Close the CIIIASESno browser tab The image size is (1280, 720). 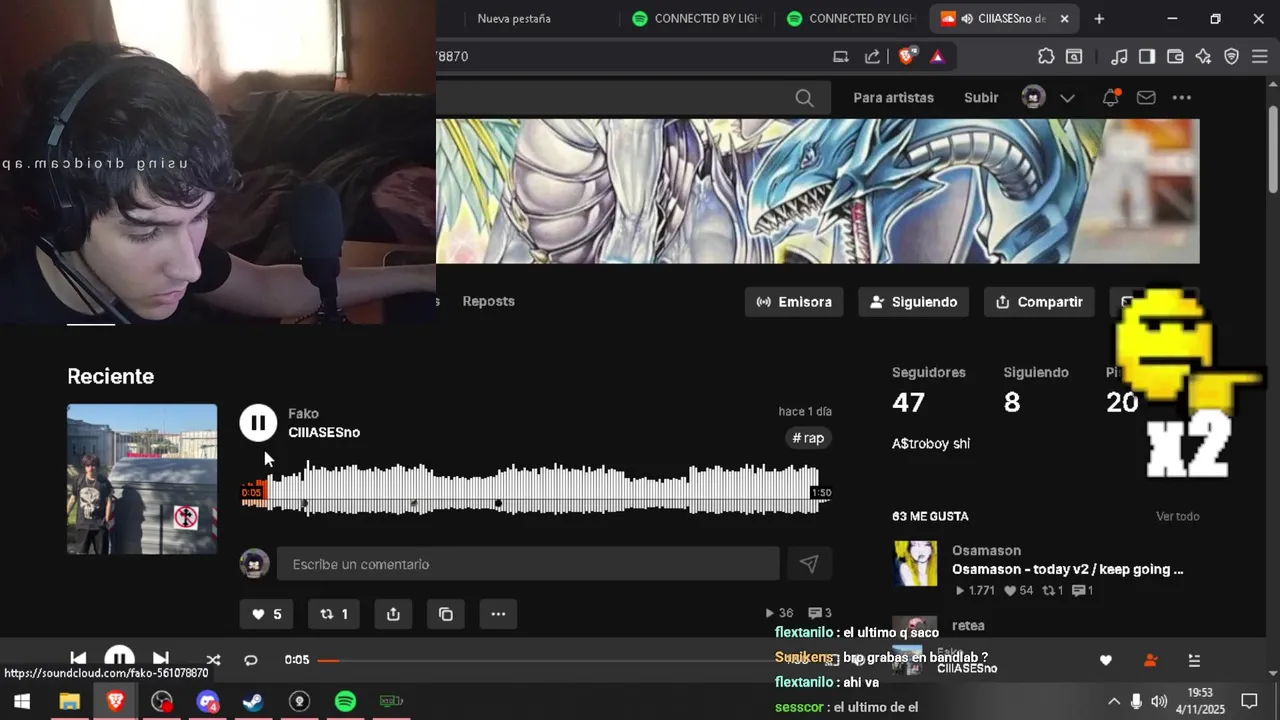pos(1064,18)
